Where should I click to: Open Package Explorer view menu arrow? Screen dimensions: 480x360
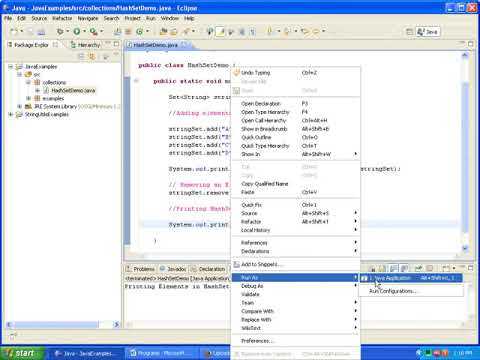coord(106,57)
